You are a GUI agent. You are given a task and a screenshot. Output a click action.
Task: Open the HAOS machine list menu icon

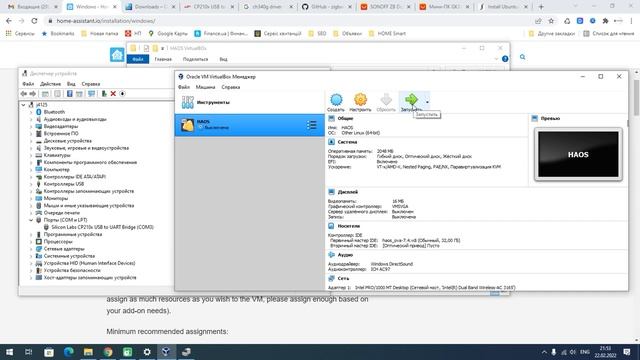312,125
